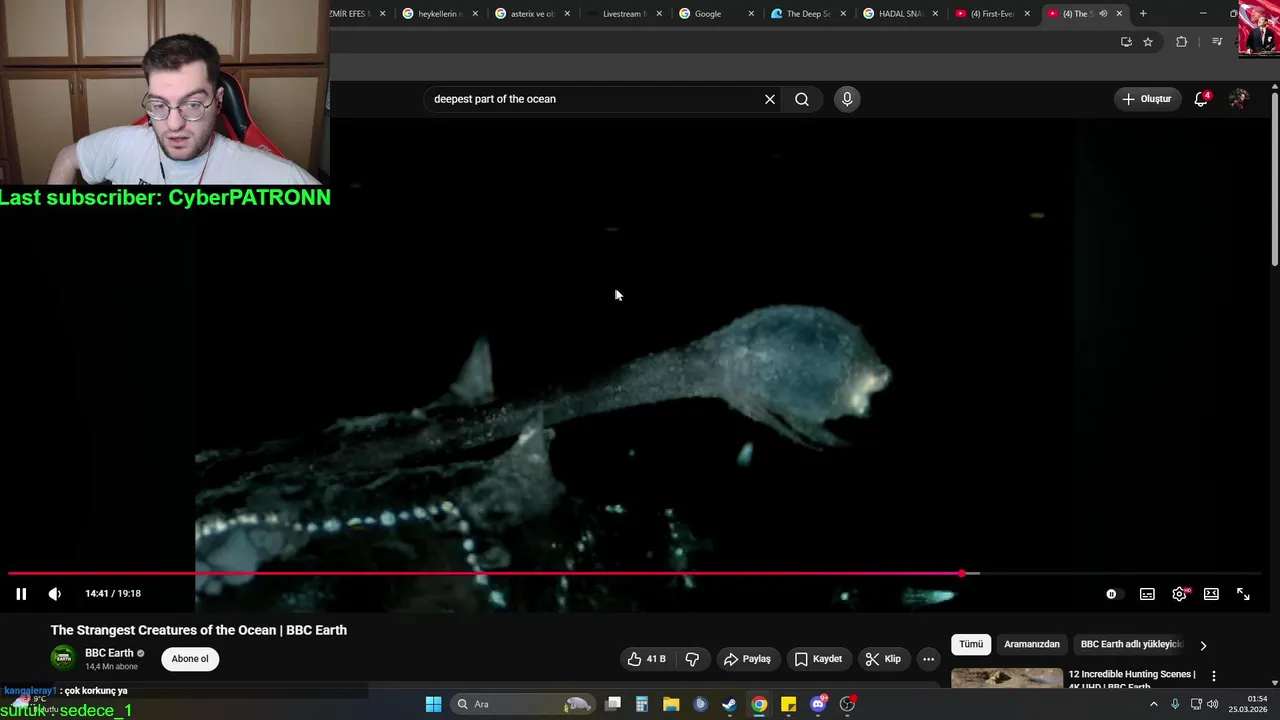1280x720 pixels.
Task: Bookmark this page with the star
Action: coord(1148,42)
